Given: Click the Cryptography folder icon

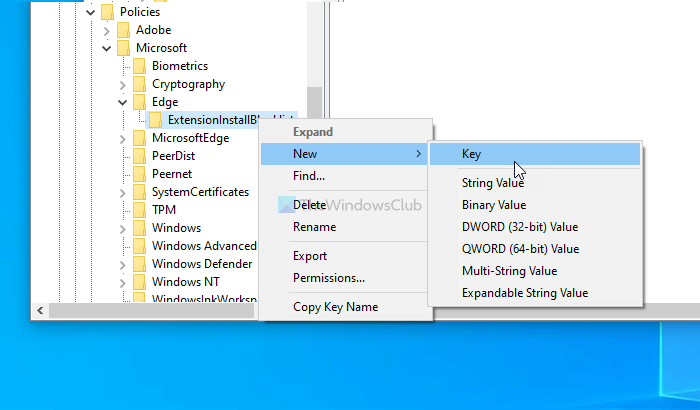Looking at the screenshot, I should (x=140, y=84).
